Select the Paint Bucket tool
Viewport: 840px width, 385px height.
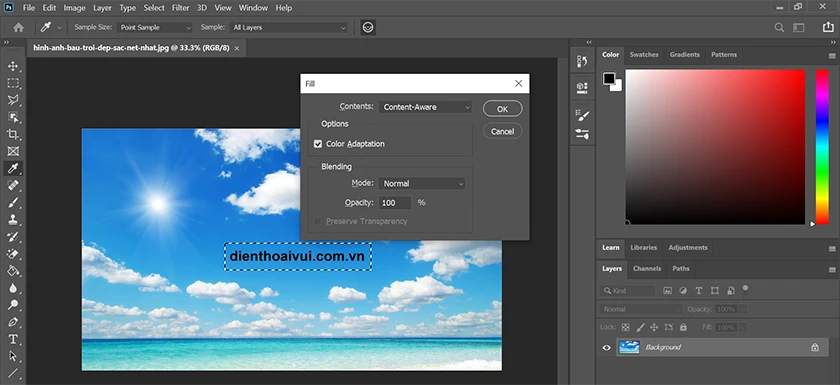click(13, 271)
